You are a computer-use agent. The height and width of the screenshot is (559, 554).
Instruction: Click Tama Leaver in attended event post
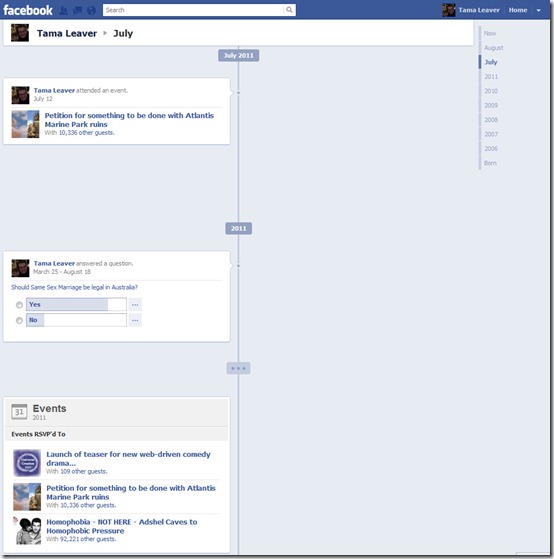pos(54,91)
